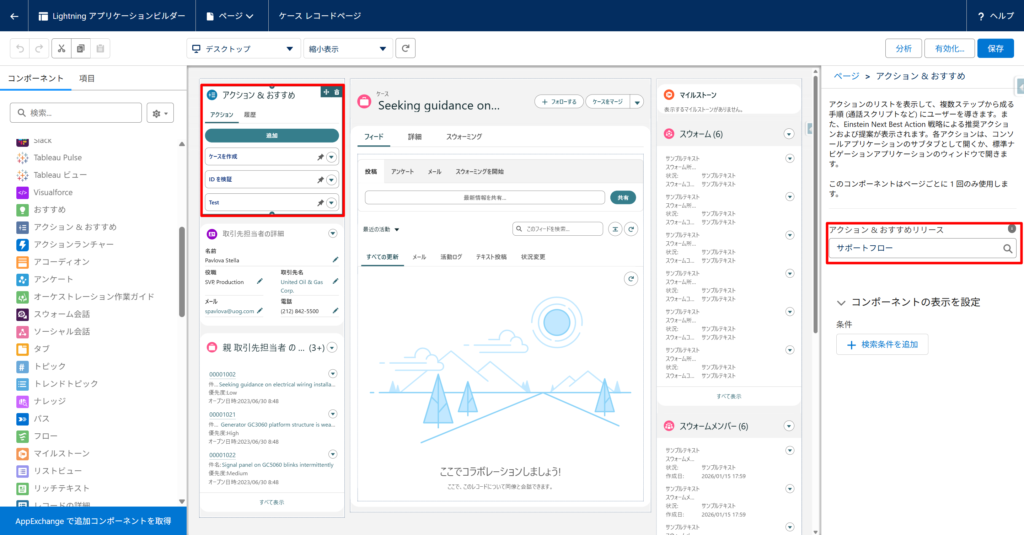The image size is (1024, 535).
Task: Click the canvas refresh icon beside 縮小表示
Action: 405,48
